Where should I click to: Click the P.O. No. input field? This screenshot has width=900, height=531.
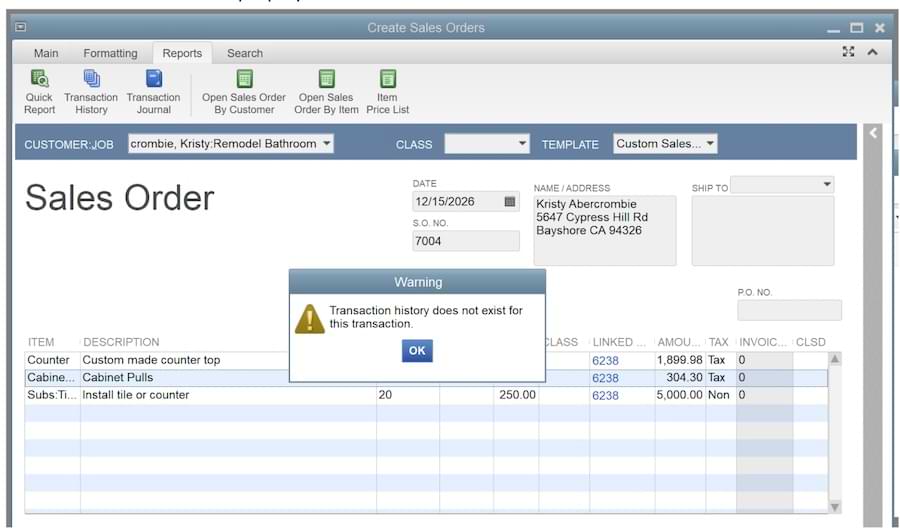point(789,311)
